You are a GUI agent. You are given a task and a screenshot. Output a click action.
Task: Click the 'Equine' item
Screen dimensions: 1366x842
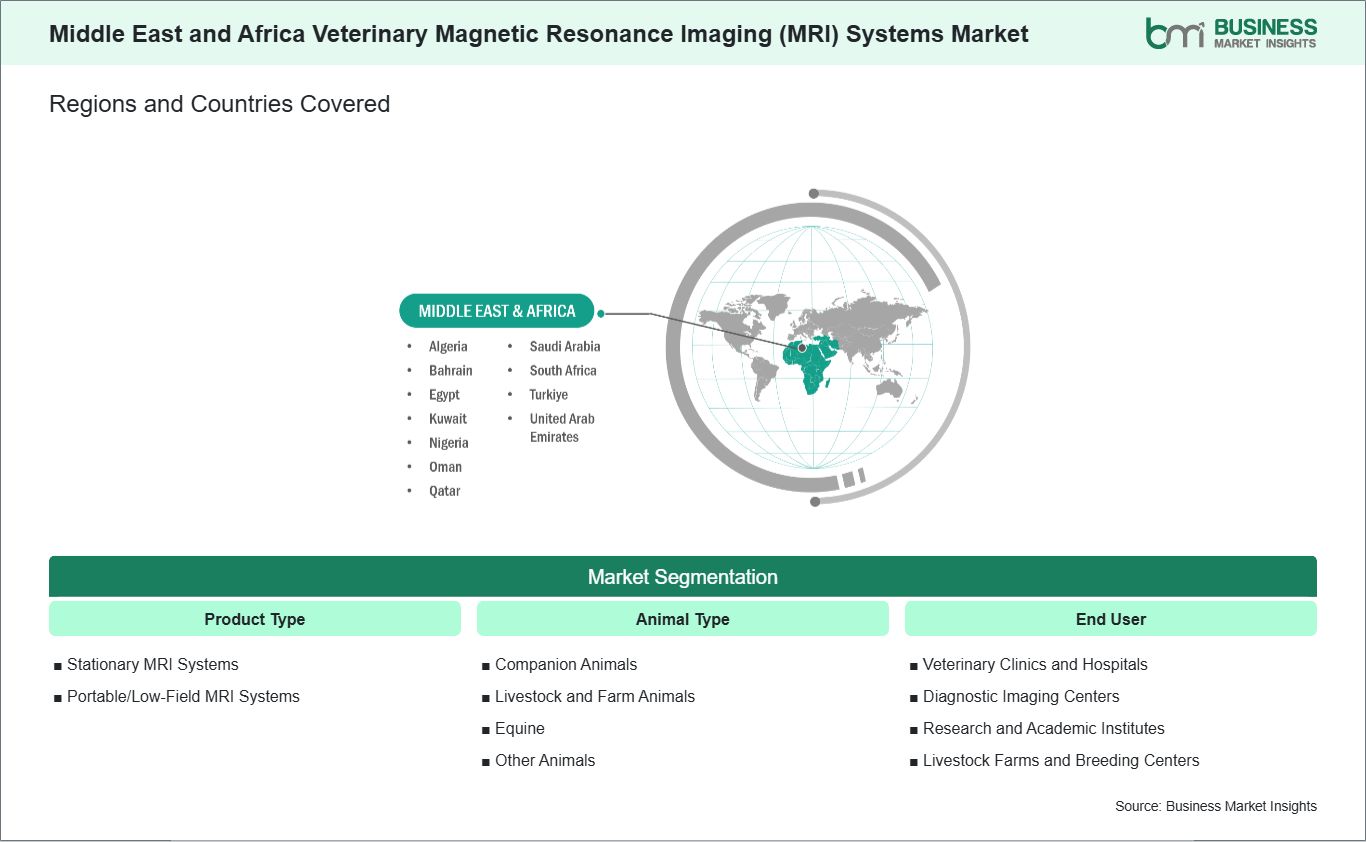click(520, 728)
